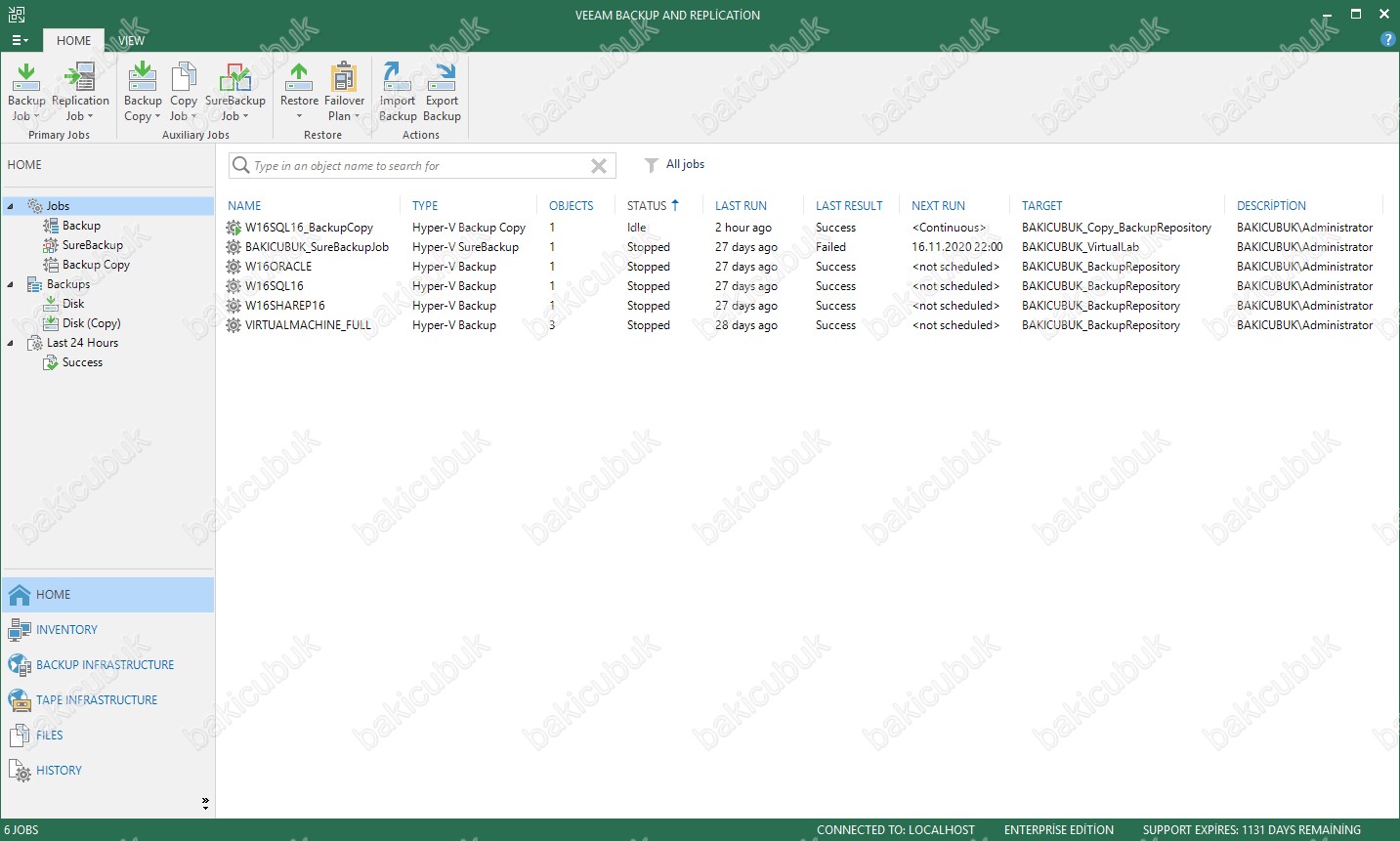Open the FILES view
The height and width of the screenshot is (841, 1400).
50,736
